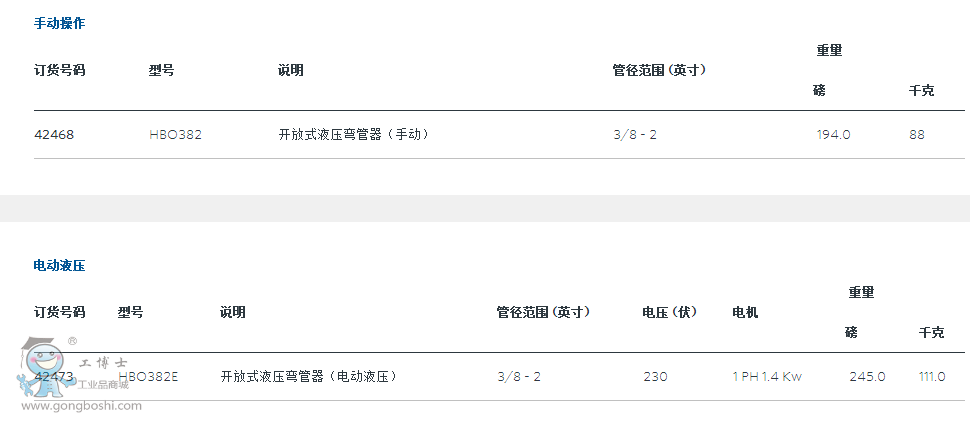Select model HBO382E in electric table
This screenshot has height=425, width=970.
(148, 376)
